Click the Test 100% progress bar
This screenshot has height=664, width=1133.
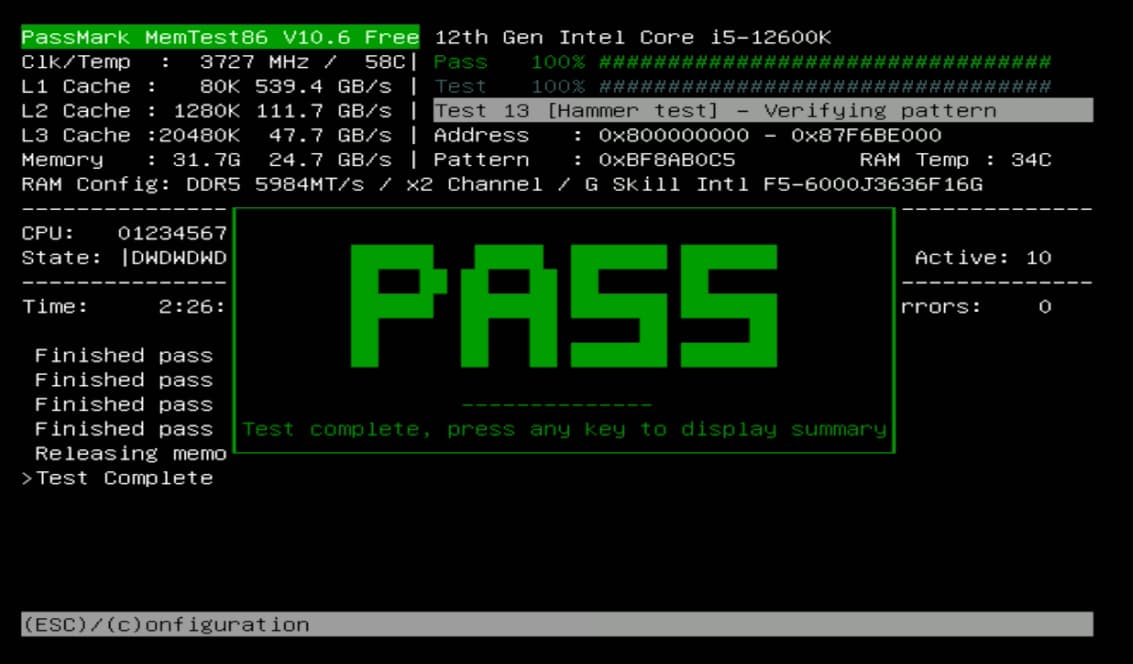(742, 87)
